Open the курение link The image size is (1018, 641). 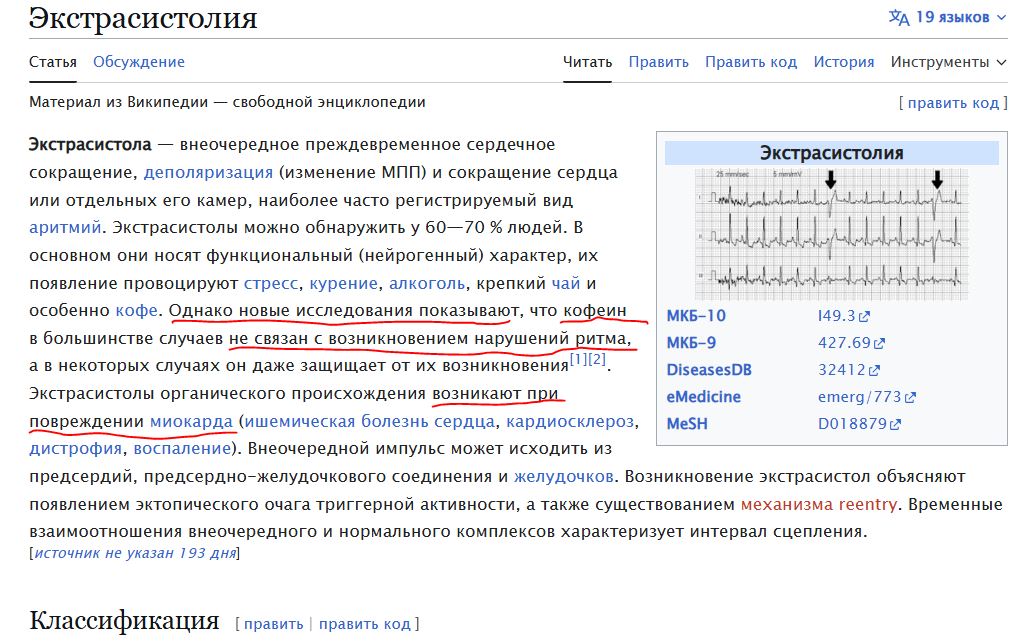pyautogui.click(x=343, y=283)
